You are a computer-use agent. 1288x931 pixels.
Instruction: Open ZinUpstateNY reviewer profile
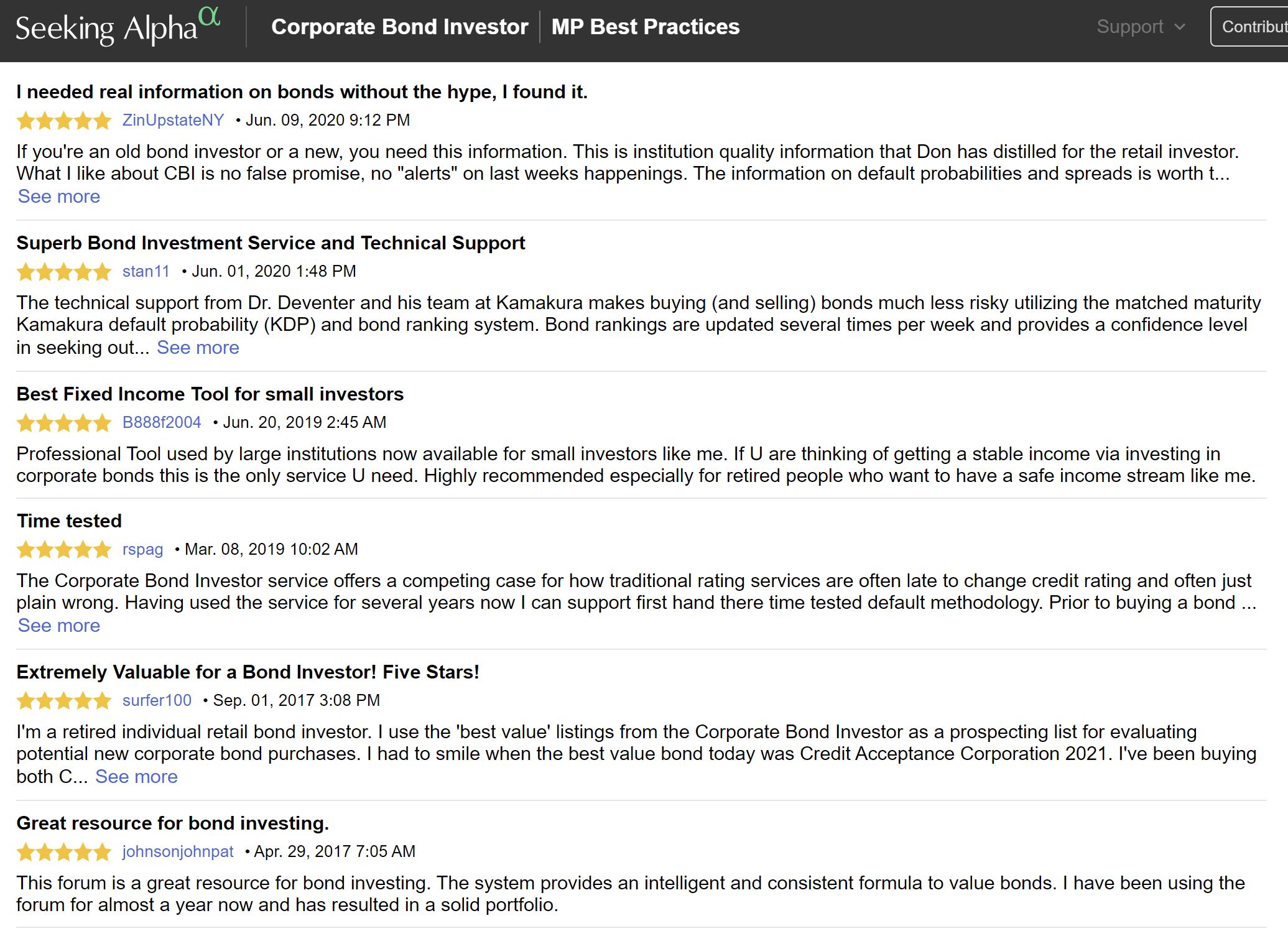point(173,120)
